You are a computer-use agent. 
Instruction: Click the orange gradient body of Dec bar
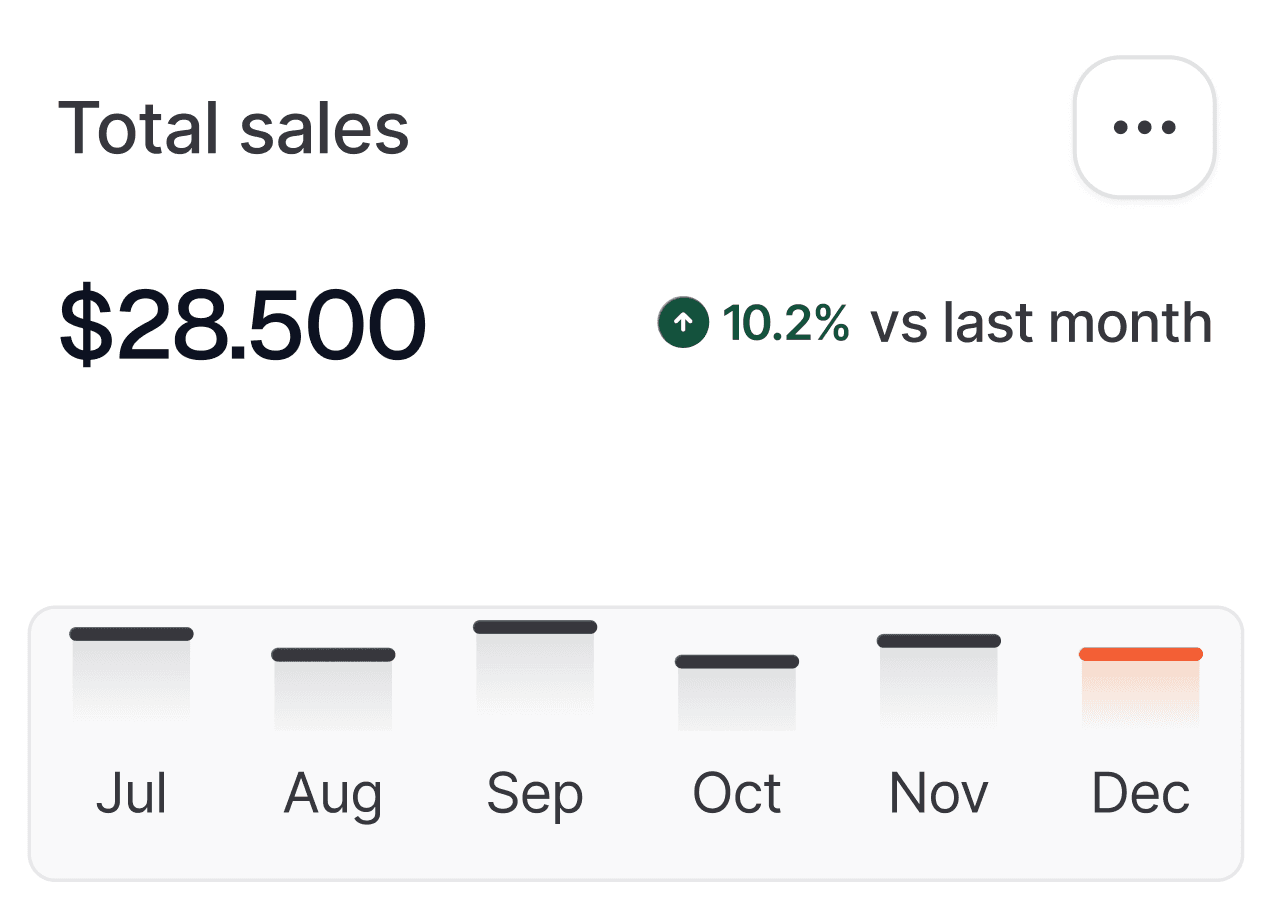(1141, 692)
